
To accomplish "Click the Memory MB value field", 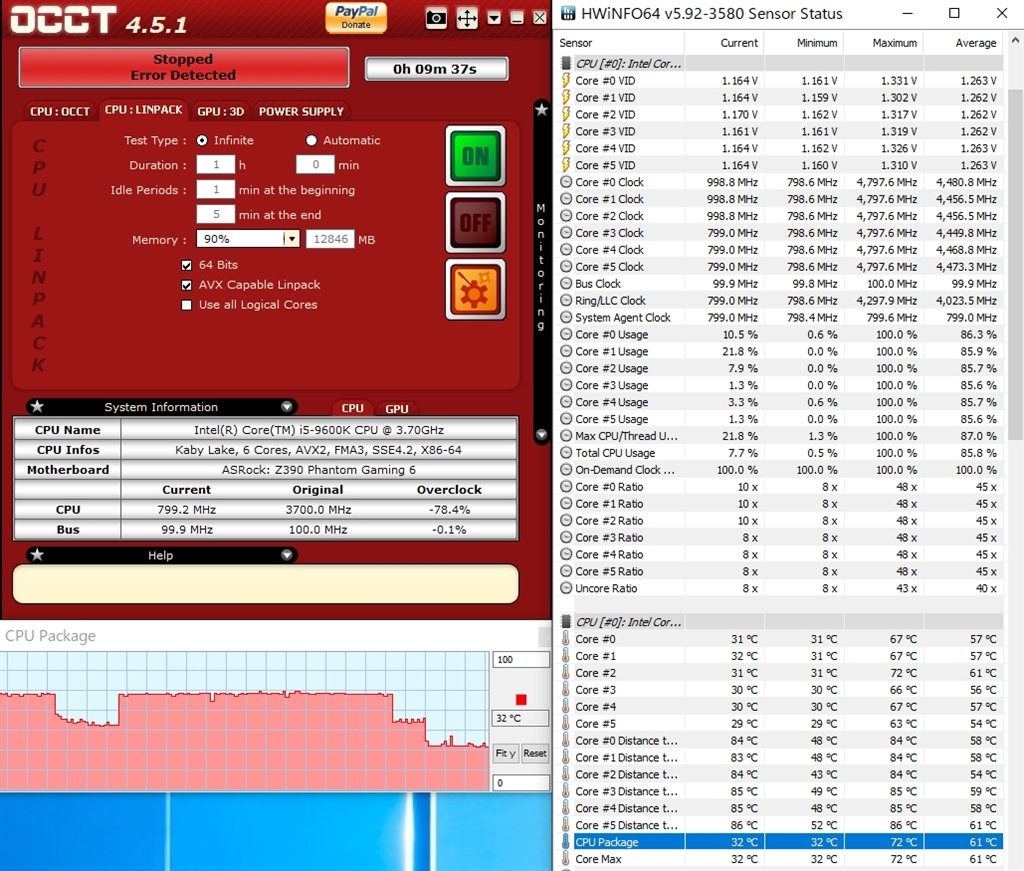I will tap(330, 239).
